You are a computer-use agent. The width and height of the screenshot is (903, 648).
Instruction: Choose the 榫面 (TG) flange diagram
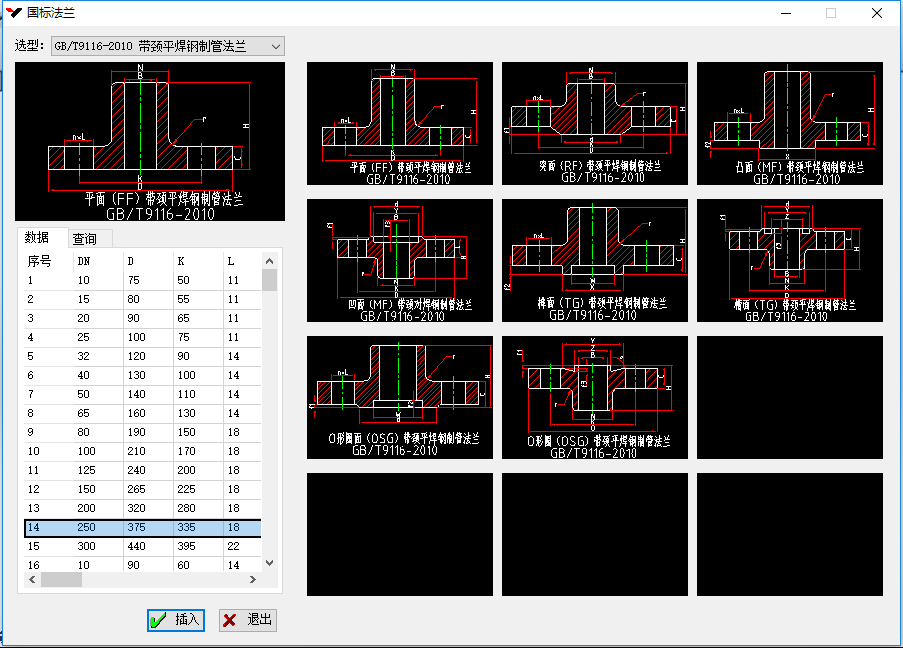595,260
